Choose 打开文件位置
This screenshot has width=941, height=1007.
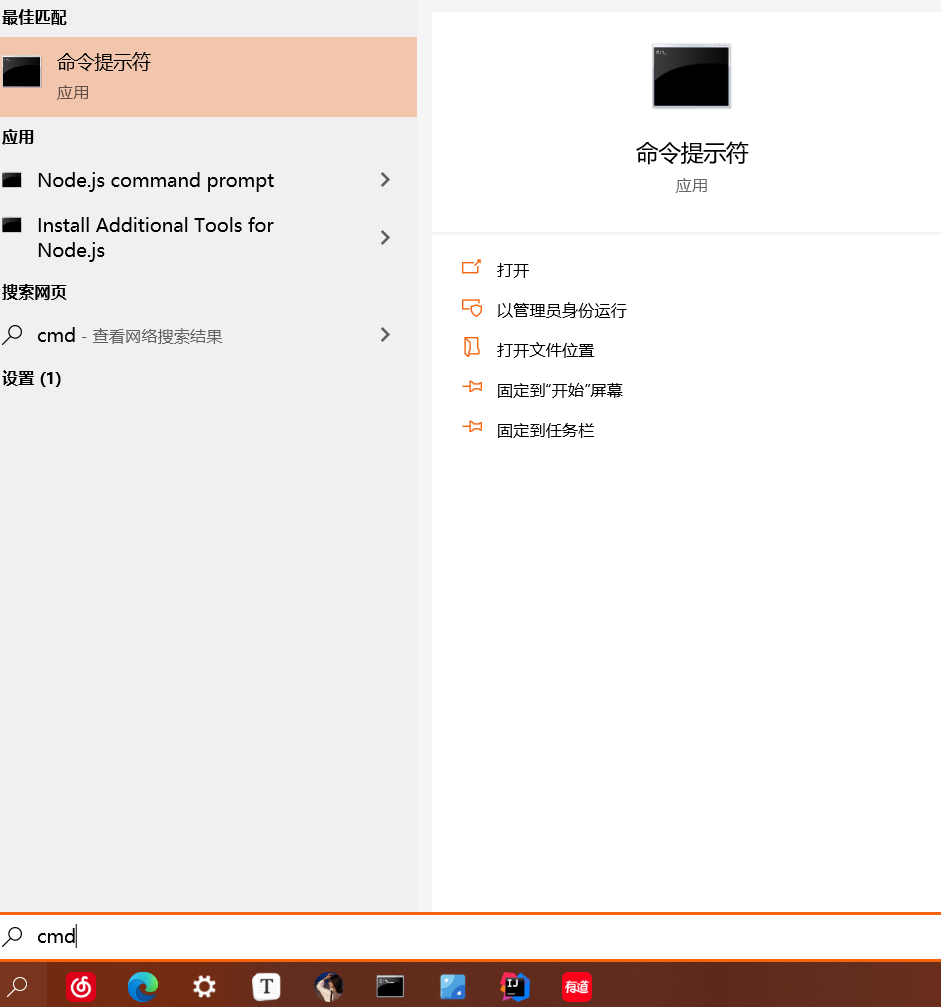click(545, 351)
